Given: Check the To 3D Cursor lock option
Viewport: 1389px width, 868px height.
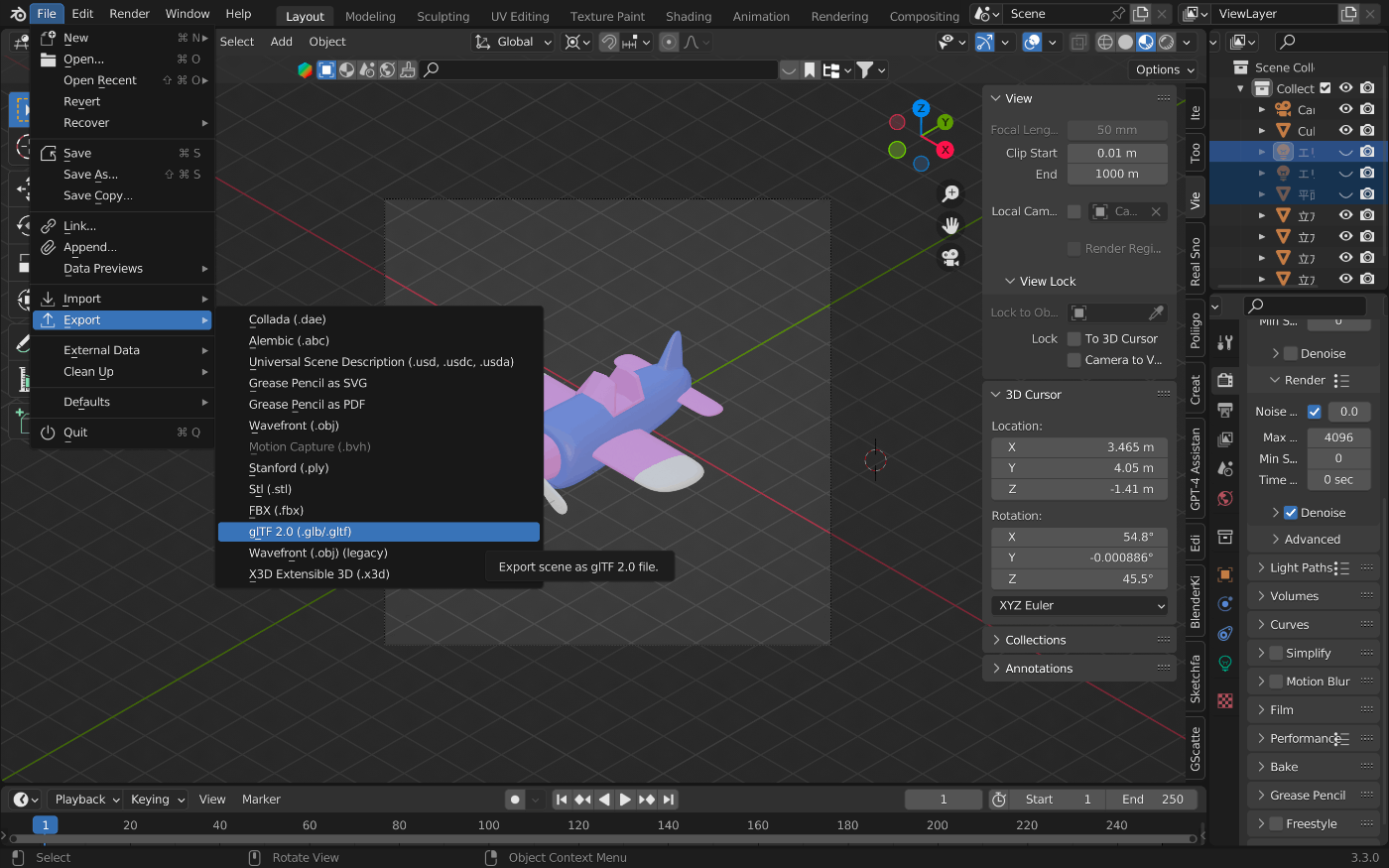Looking at the screenshot, I should click(x=1073, y=338).
